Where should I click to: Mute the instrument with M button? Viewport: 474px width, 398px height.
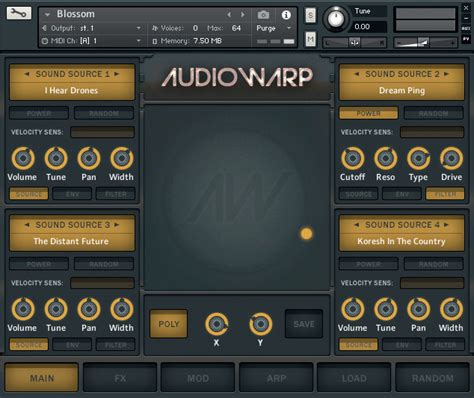[311, 40]
